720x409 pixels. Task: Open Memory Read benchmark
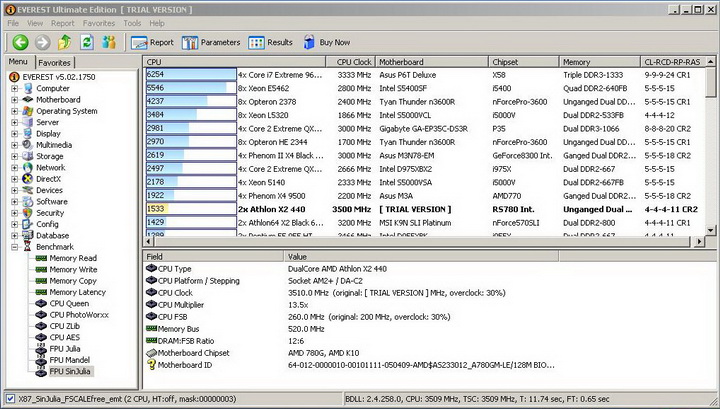click(x=73, y=258)
